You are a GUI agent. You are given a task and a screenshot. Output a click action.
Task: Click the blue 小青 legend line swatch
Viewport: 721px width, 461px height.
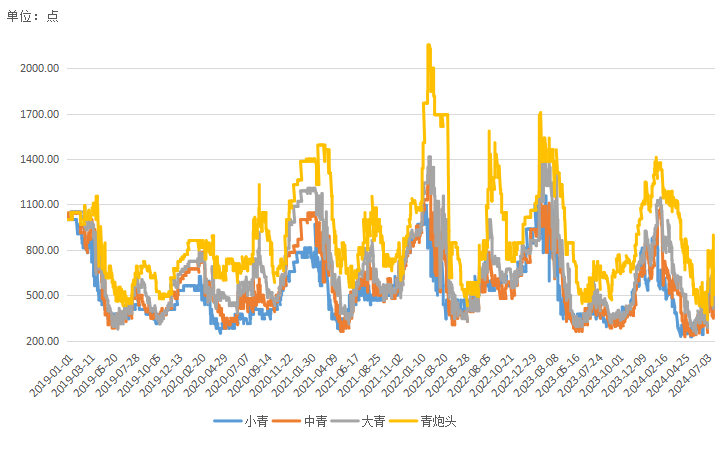(x=228, y=421)
